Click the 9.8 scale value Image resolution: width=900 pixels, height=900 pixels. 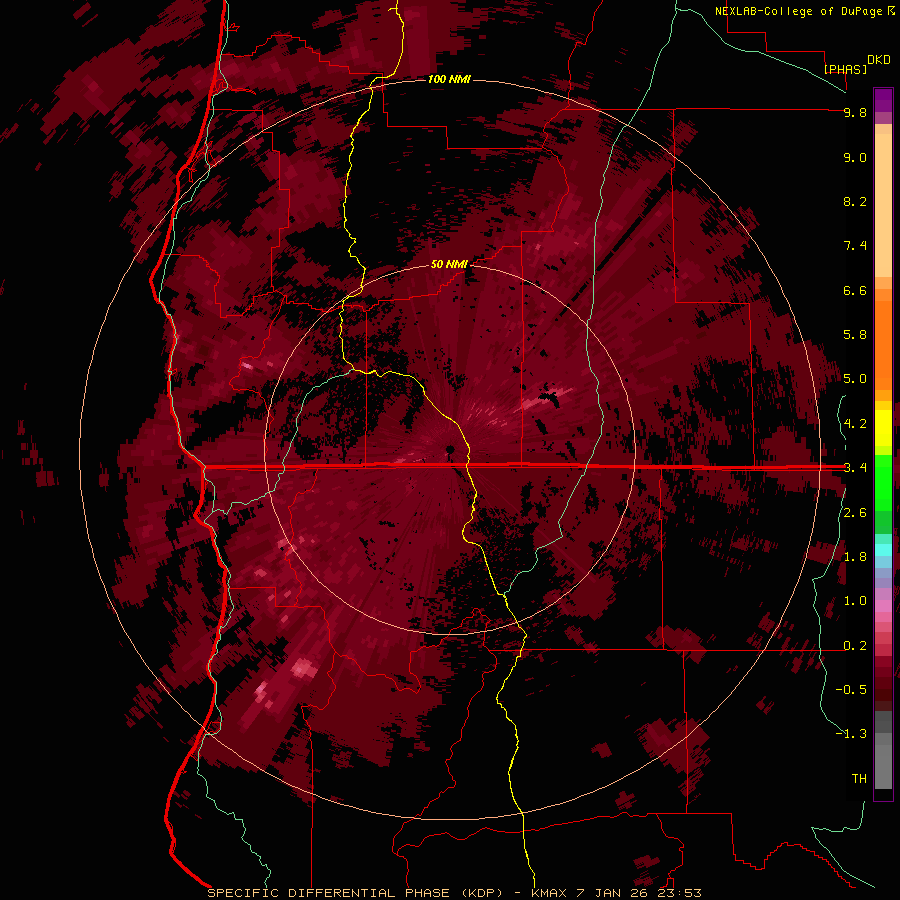[855, 112]
